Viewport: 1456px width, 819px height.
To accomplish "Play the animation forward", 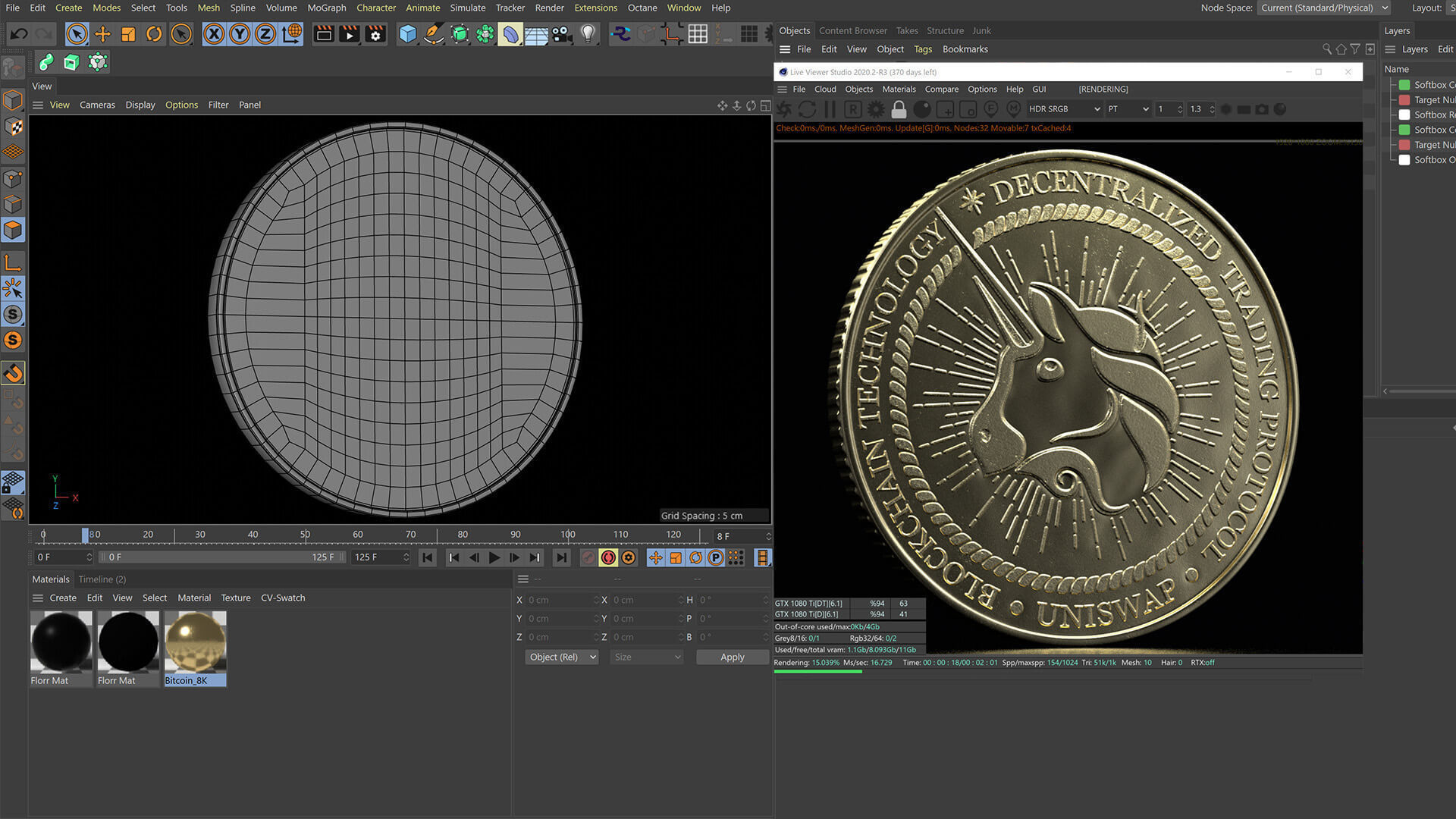I will tap(494, 558).
